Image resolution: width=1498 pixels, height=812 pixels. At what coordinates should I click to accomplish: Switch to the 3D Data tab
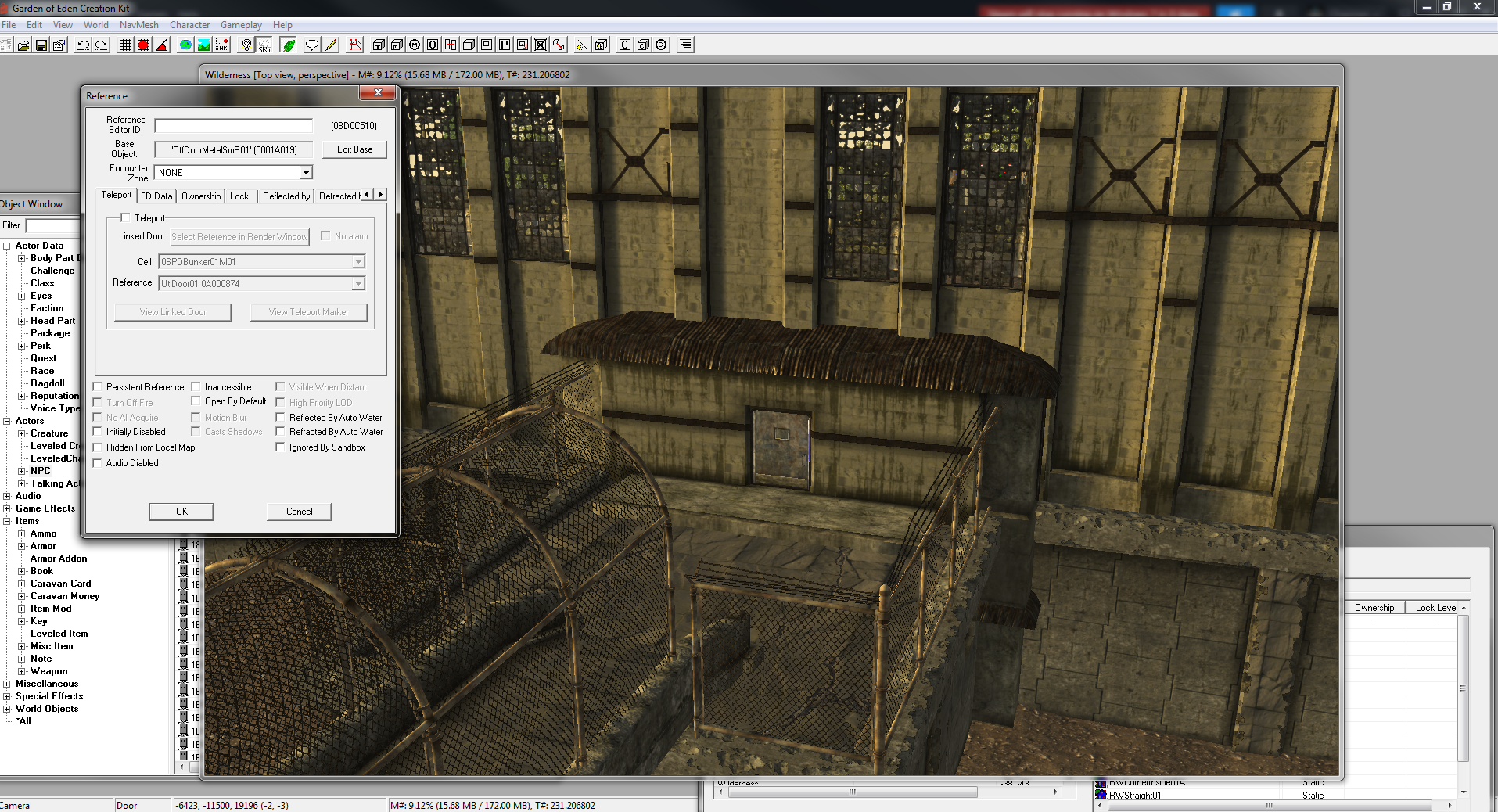coord(156,196)
